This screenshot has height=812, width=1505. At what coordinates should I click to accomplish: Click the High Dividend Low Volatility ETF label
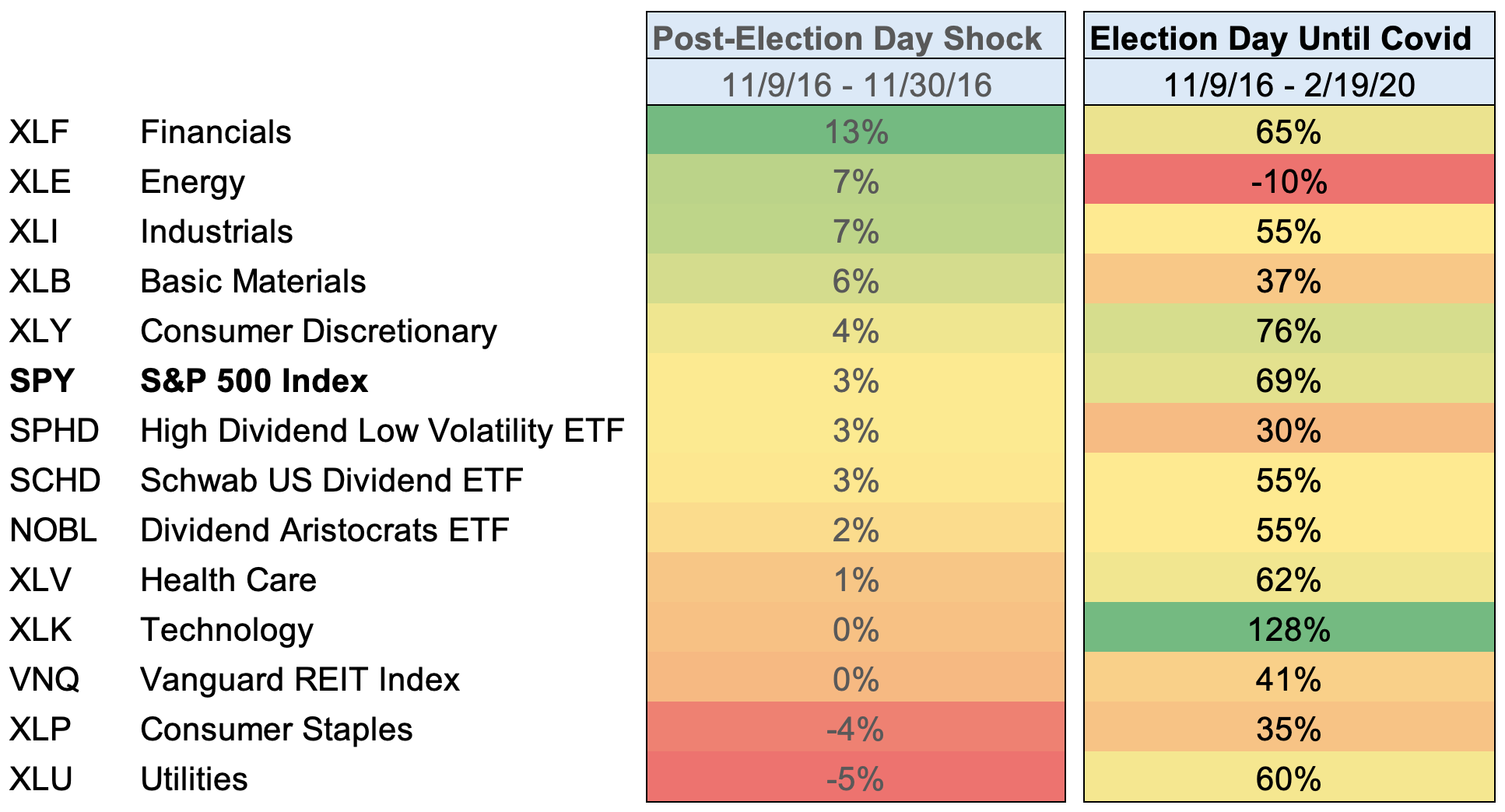[x=382, y=431]
